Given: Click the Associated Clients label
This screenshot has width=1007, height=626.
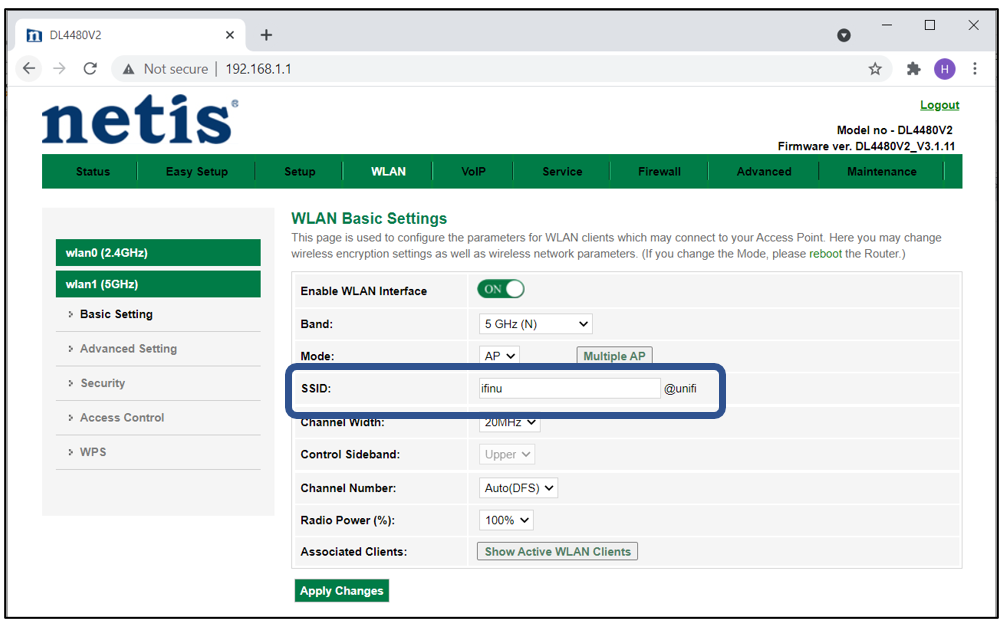Looking at the screenshot, I should coord(353,552).
